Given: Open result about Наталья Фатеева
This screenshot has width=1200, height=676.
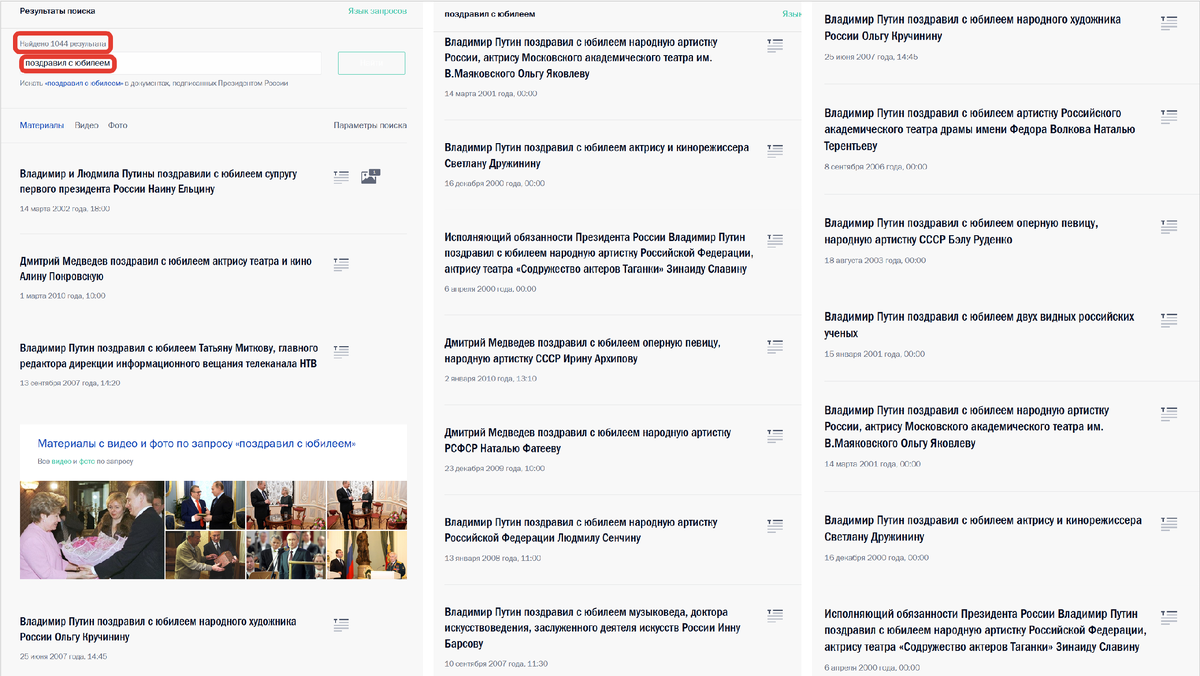Looking at the screenshot, I should tap(587, 441).
